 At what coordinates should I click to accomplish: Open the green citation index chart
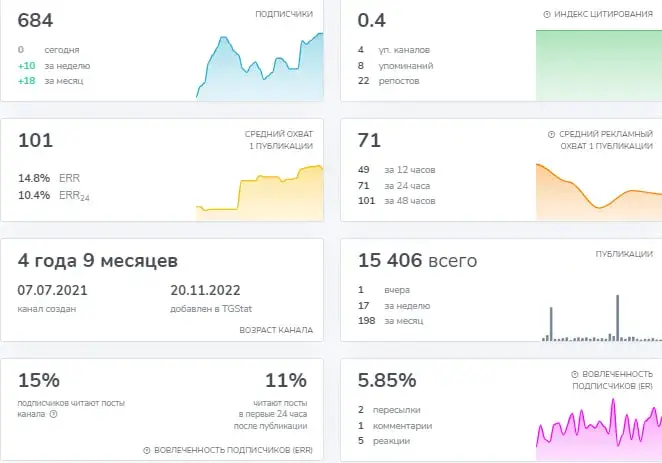[599, 65]
